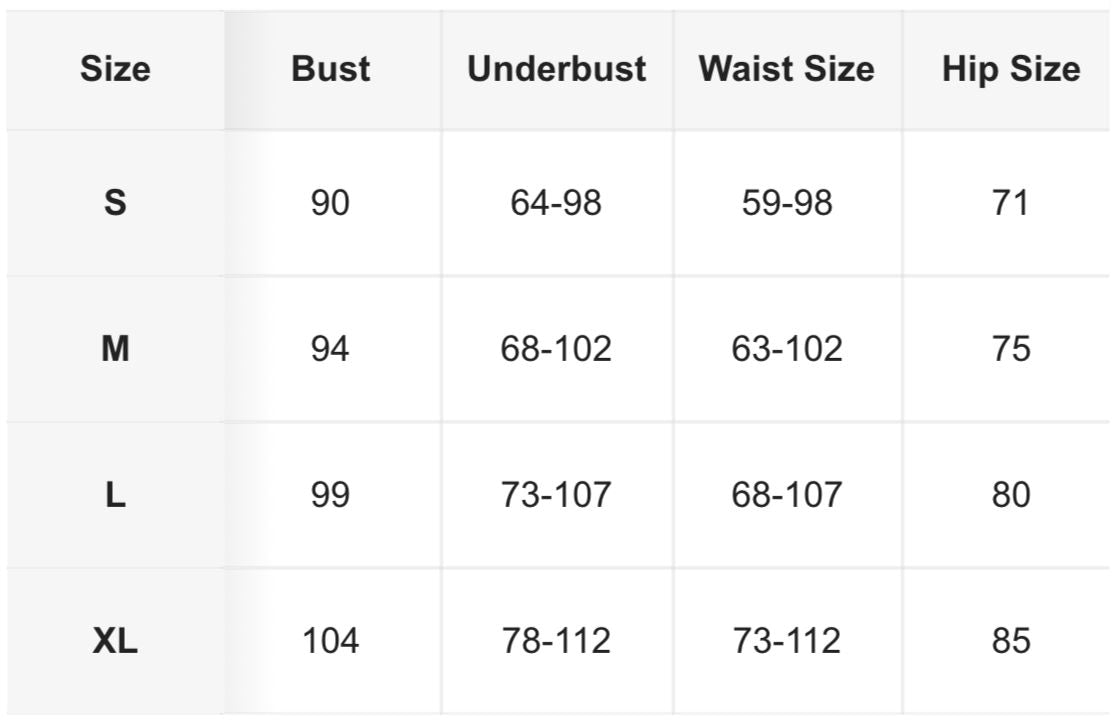The image size is (1112, 721).
Task: Select the Underbust column header
Action: pos(556,69)
